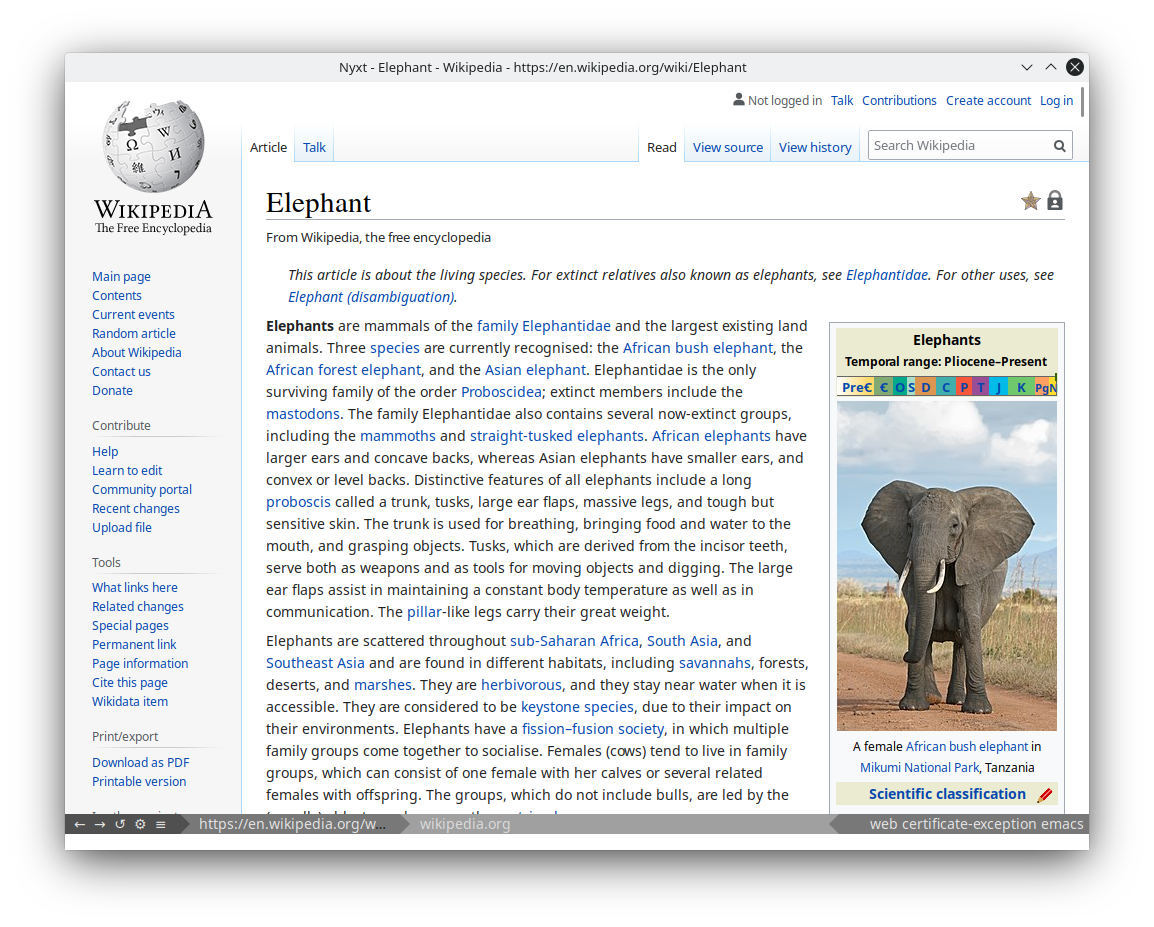Screen dimensions: 1154x927
Task: Click the Not logged in user icon
Action: [739, 99]
